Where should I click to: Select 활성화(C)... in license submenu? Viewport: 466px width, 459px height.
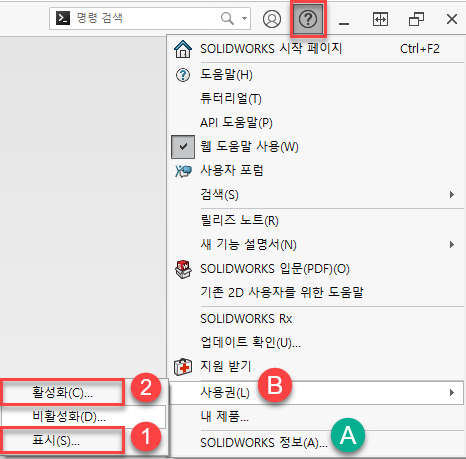click(62, 392)
